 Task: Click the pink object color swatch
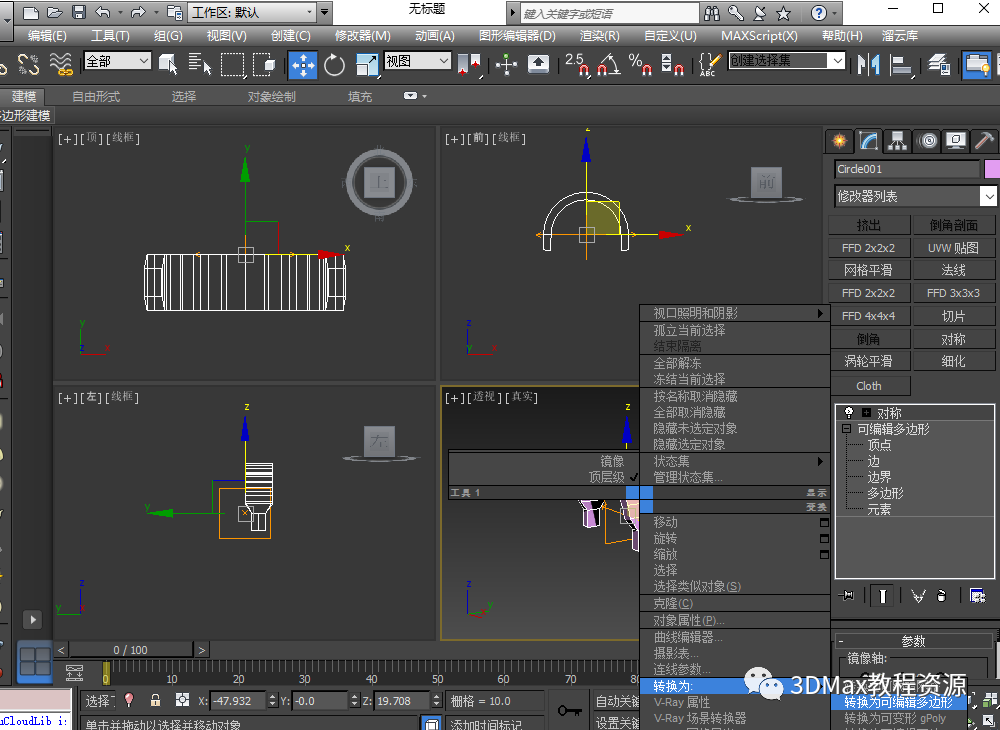[x=992, y=169]
